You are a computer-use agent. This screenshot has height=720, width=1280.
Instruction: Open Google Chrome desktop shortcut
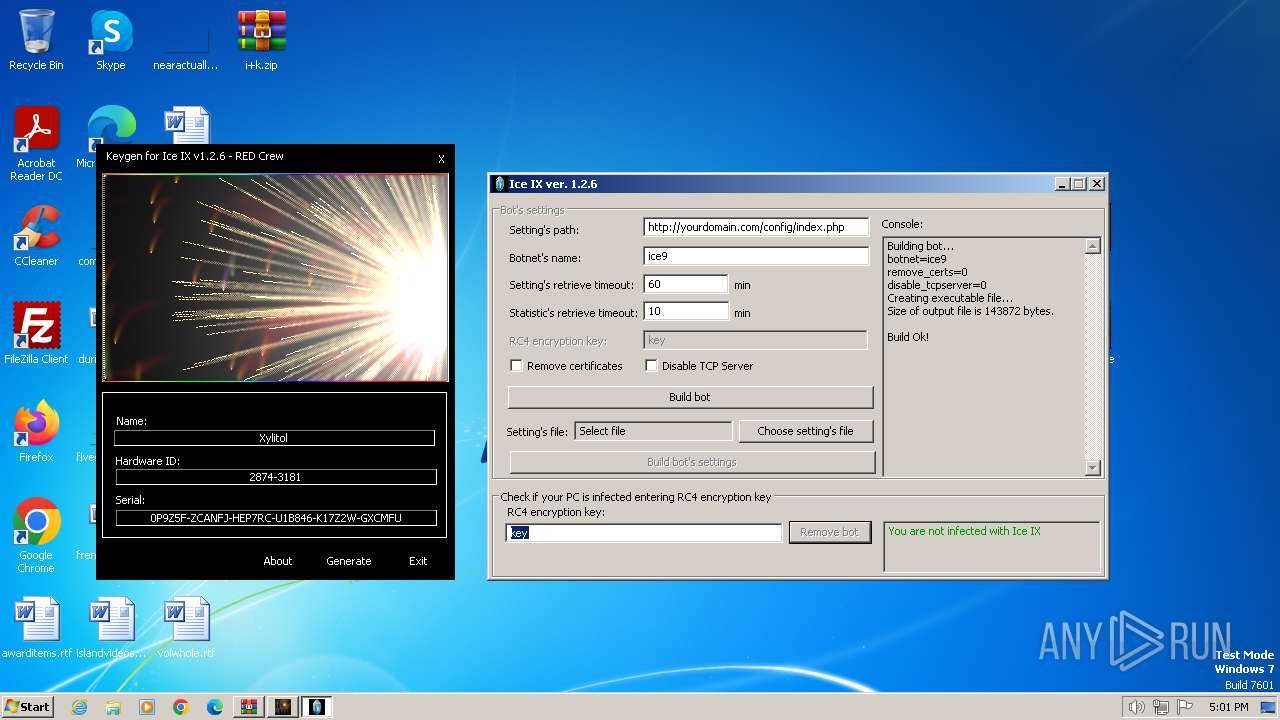pyautogui.click(x=36, y=535)
